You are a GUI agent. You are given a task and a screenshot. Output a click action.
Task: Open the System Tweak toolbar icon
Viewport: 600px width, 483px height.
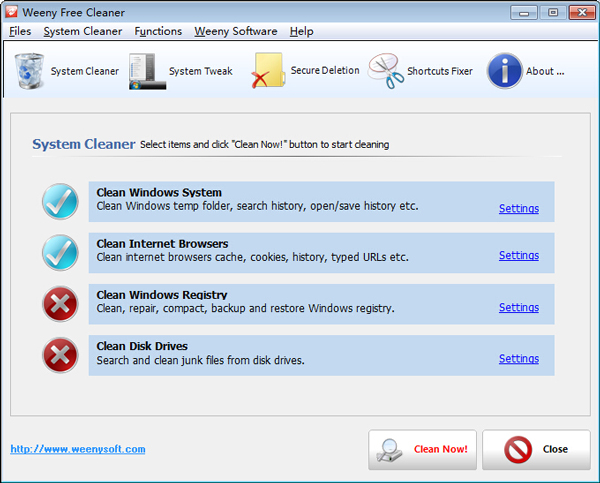coord(147,72)
